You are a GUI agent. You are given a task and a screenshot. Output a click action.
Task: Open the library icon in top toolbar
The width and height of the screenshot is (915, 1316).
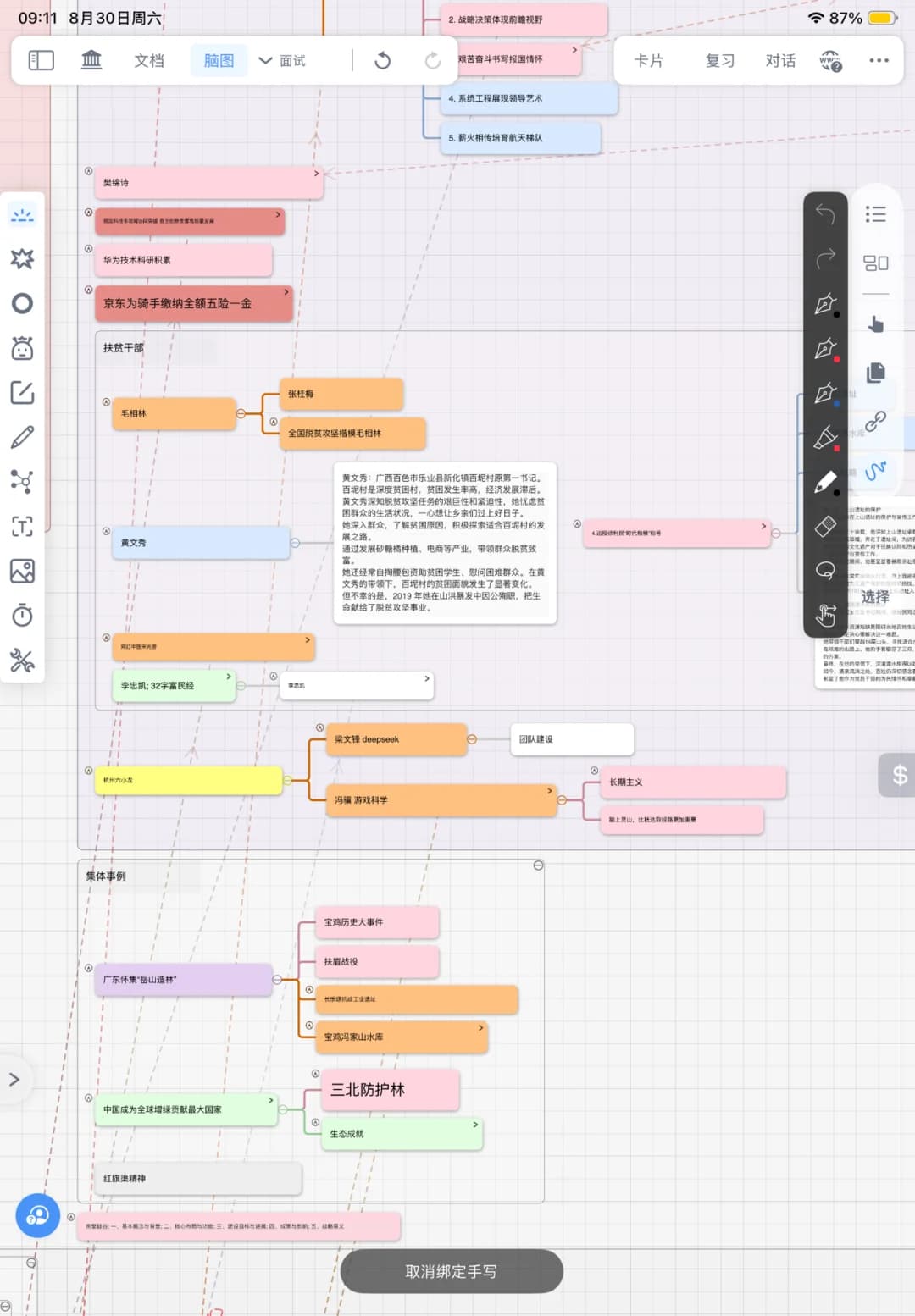tap(91, 60)
